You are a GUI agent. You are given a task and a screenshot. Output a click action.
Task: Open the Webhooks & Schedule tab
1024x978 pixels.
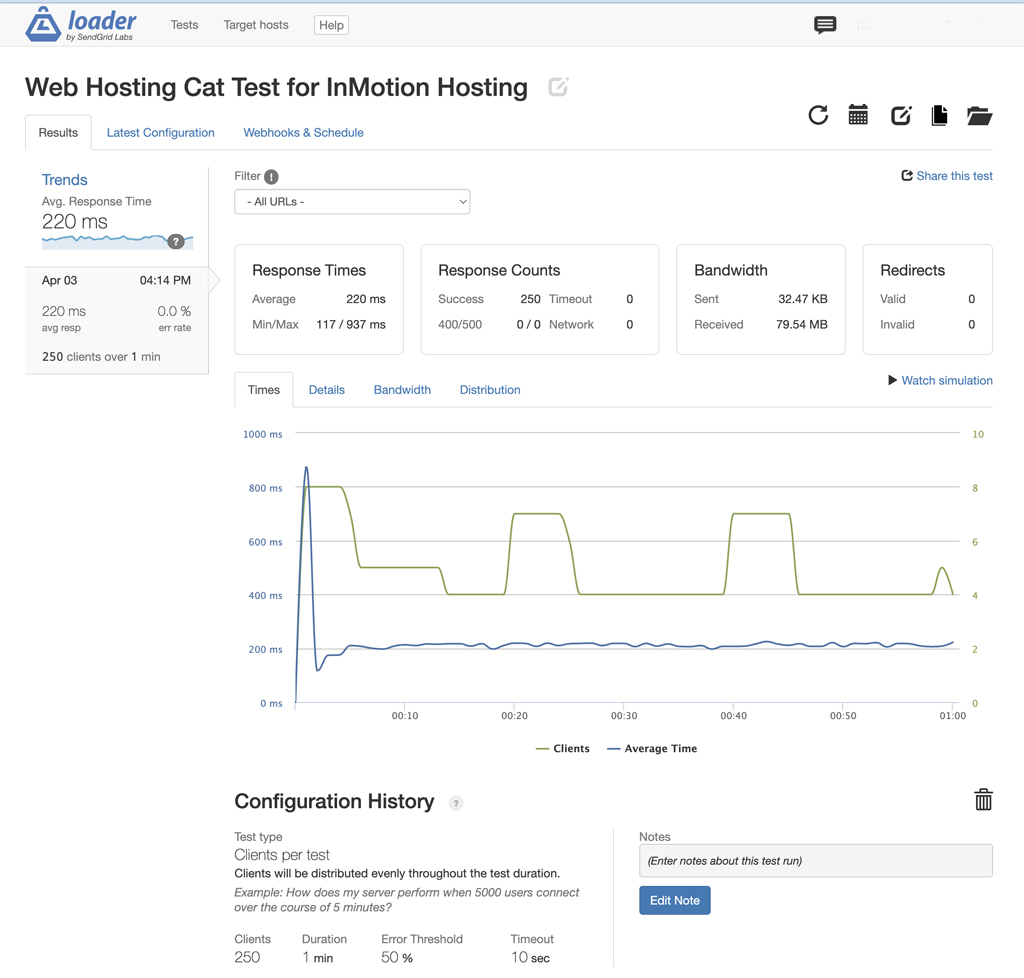click(303, 132)
